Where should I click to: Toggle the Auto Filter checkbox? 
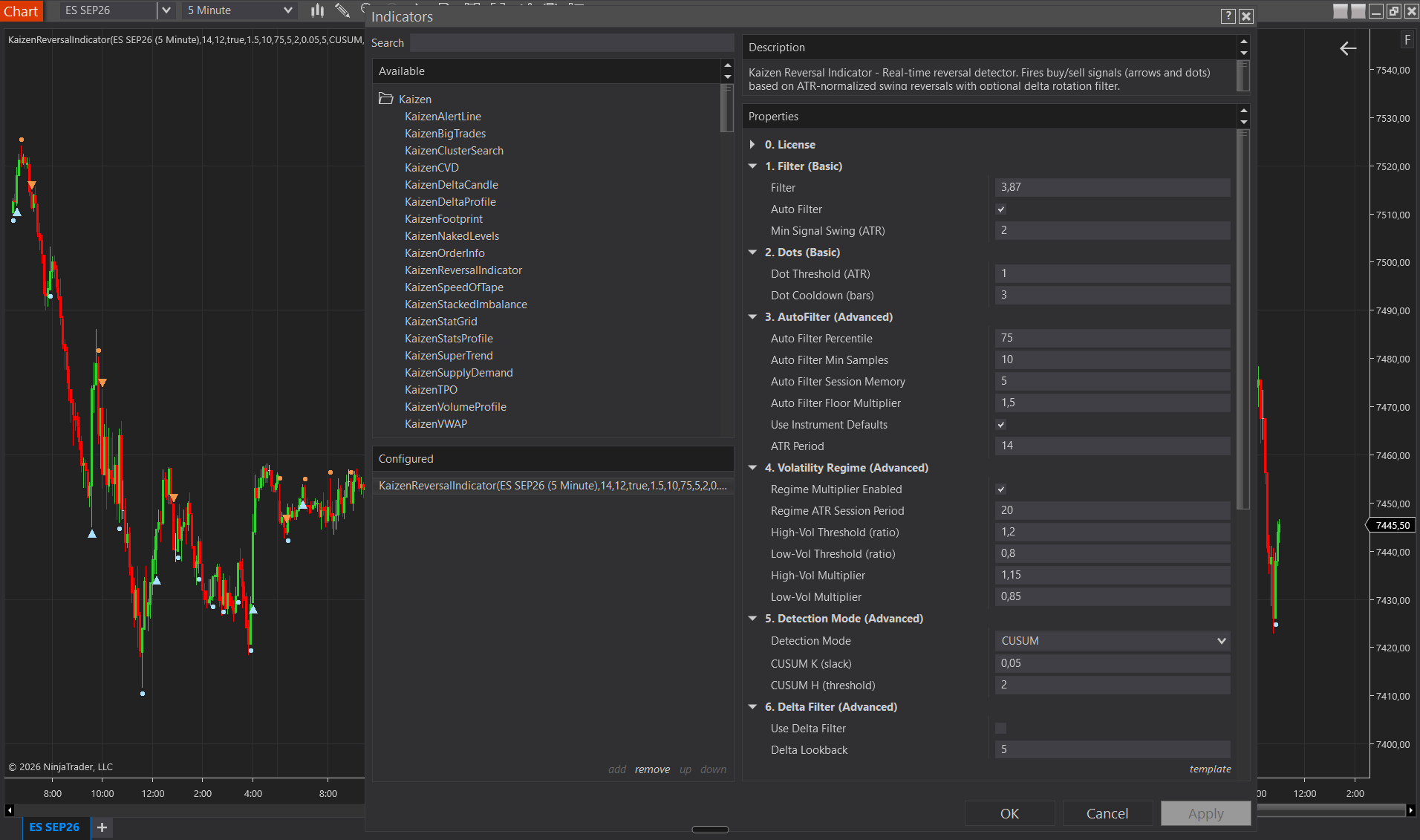1001,209
